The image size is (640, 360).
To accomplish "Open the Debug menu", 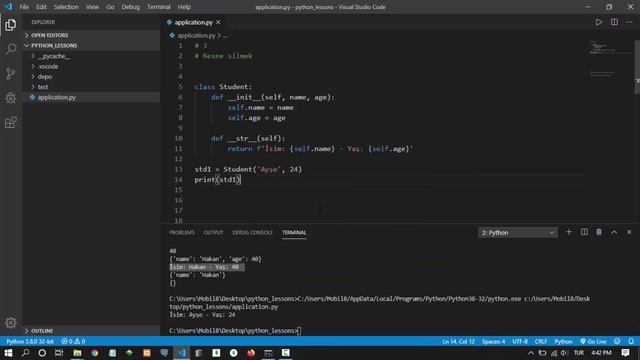I will coord(130,7).
